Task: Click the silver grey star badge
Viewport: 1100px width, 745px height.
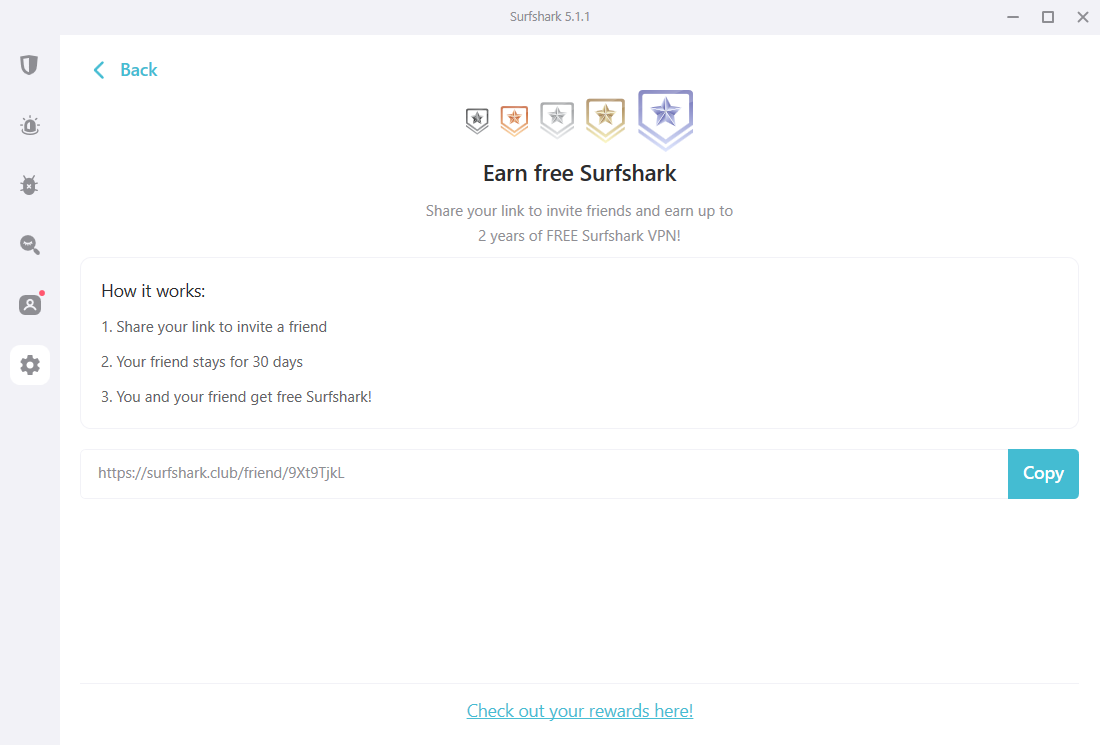Action: (557, 119)
